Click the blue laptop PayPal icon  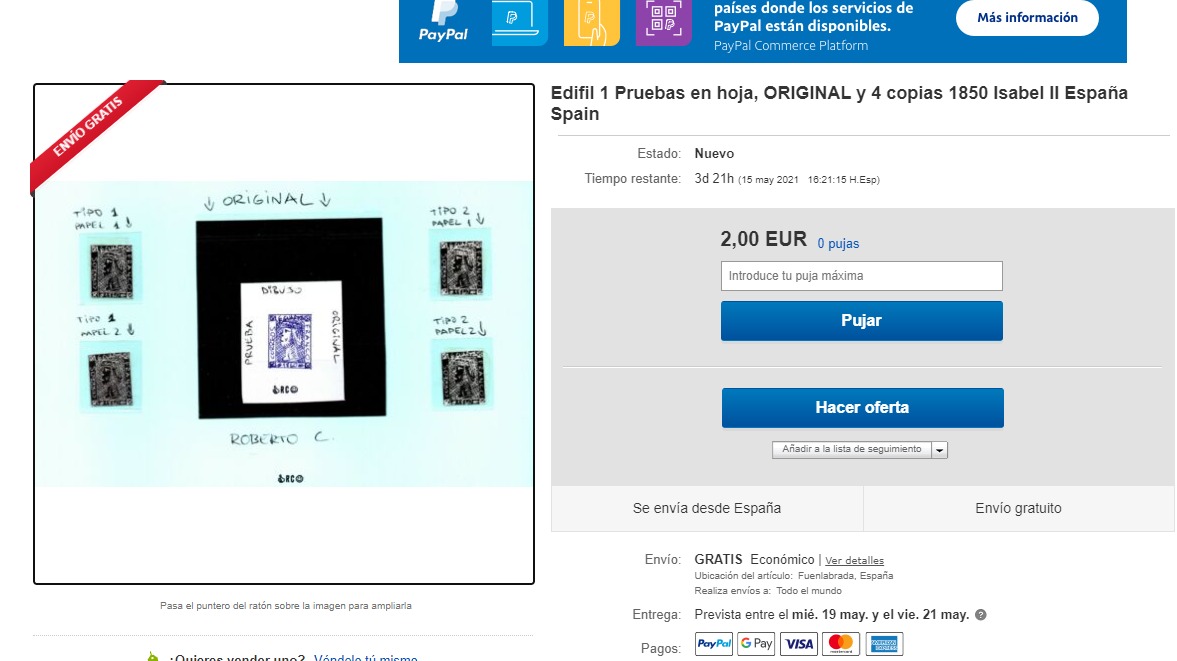[519, 23]
